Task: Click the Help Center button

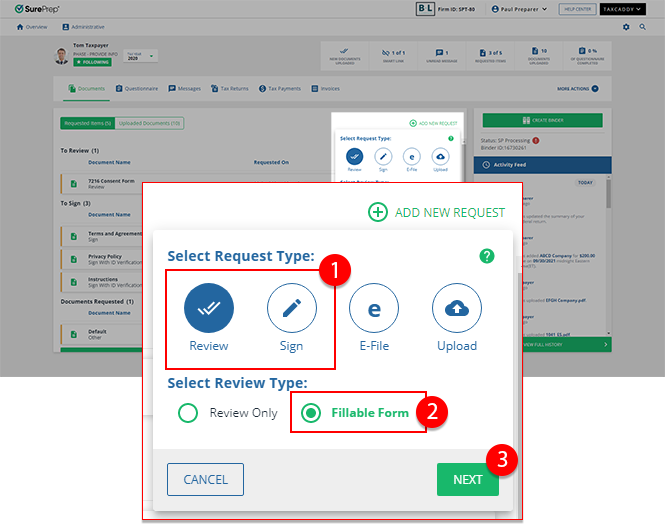Action: point(578,9)
